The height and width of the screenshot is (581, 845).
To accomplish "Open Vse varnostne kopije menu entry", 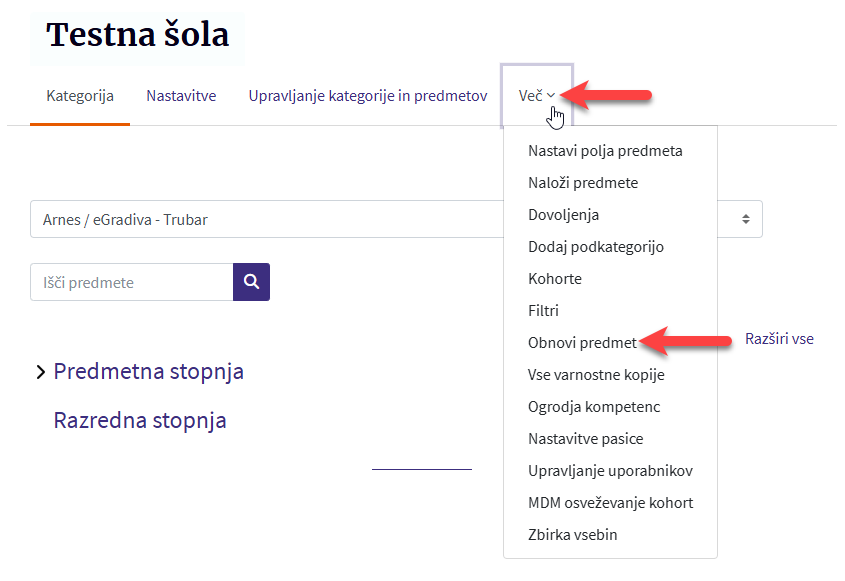I will point(596,375).
